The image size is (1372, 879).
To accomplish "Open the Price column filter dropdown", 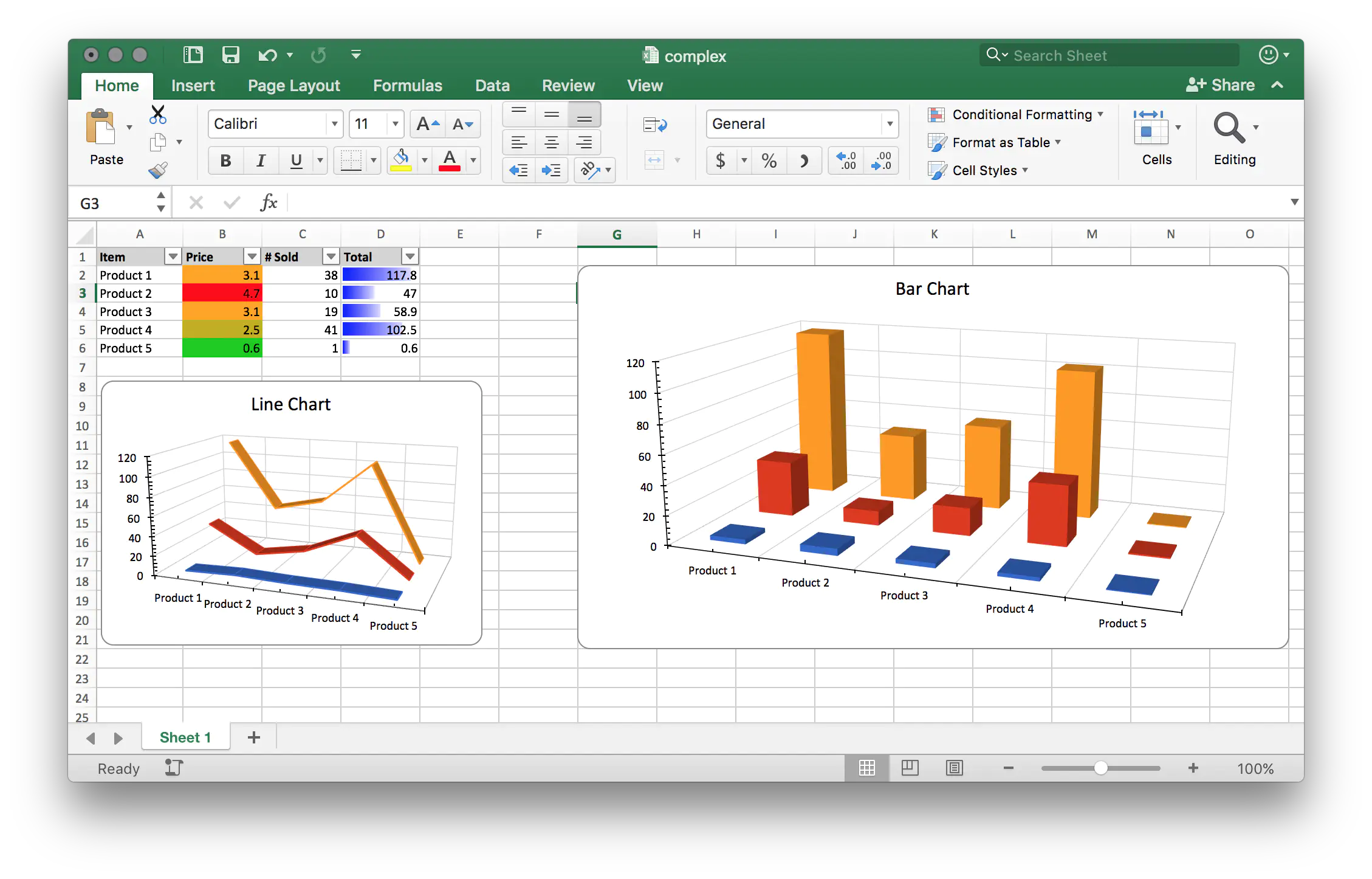I will click(252, 257).
